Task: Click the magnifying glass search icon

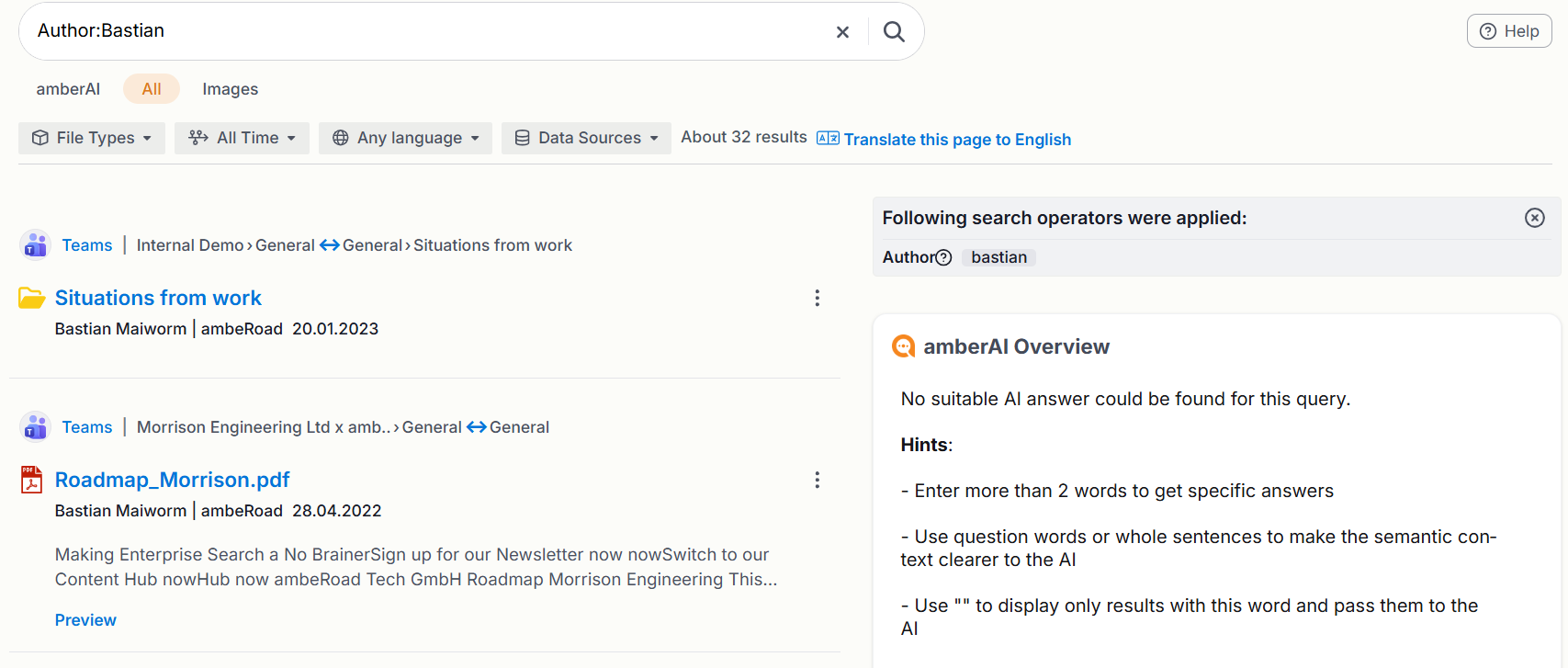Action: 894,32
